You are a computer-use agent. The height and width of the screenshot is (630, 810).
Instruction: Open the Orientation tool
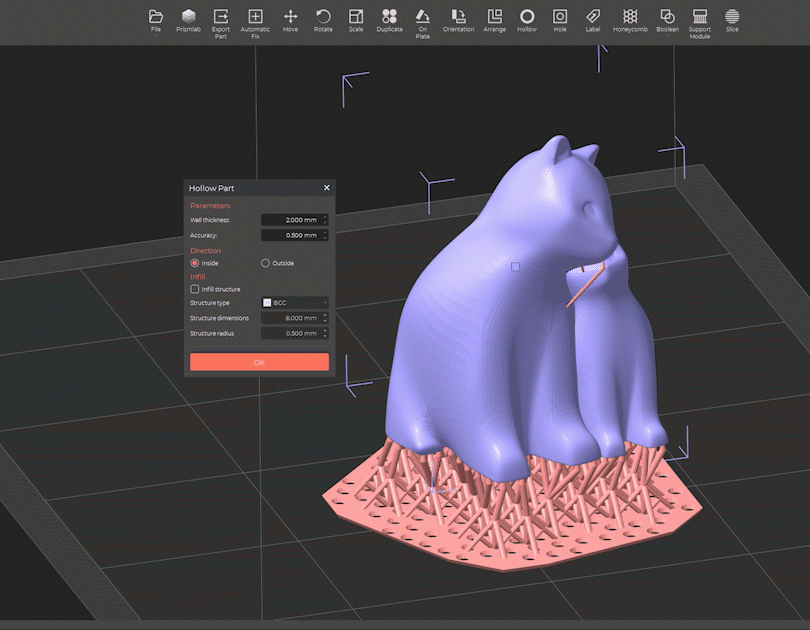point(458,18)
